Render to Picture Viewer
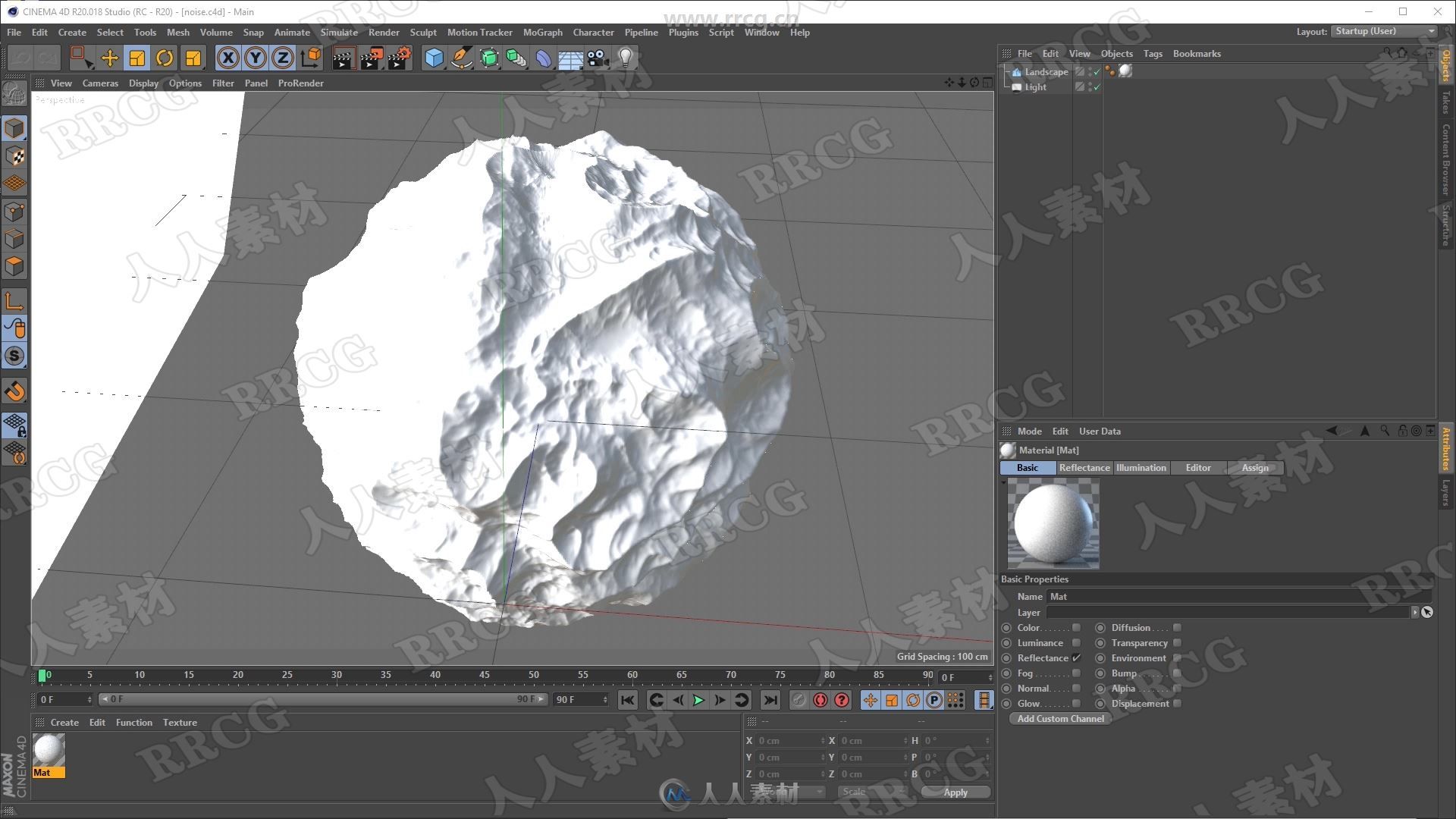1456x819 pixels. [372, 58]
